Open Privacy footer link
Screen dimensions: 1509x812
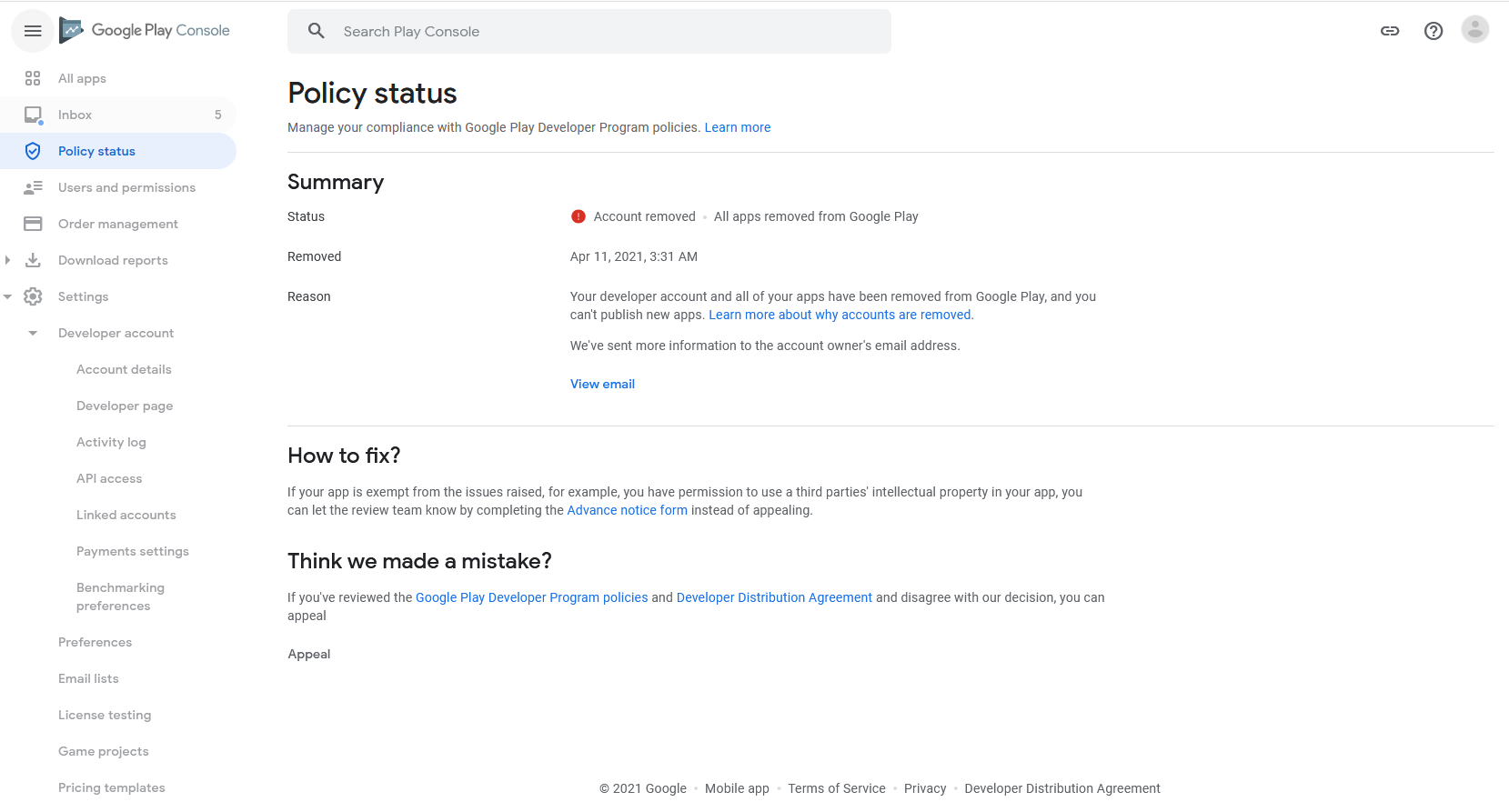tap(925, 788)
